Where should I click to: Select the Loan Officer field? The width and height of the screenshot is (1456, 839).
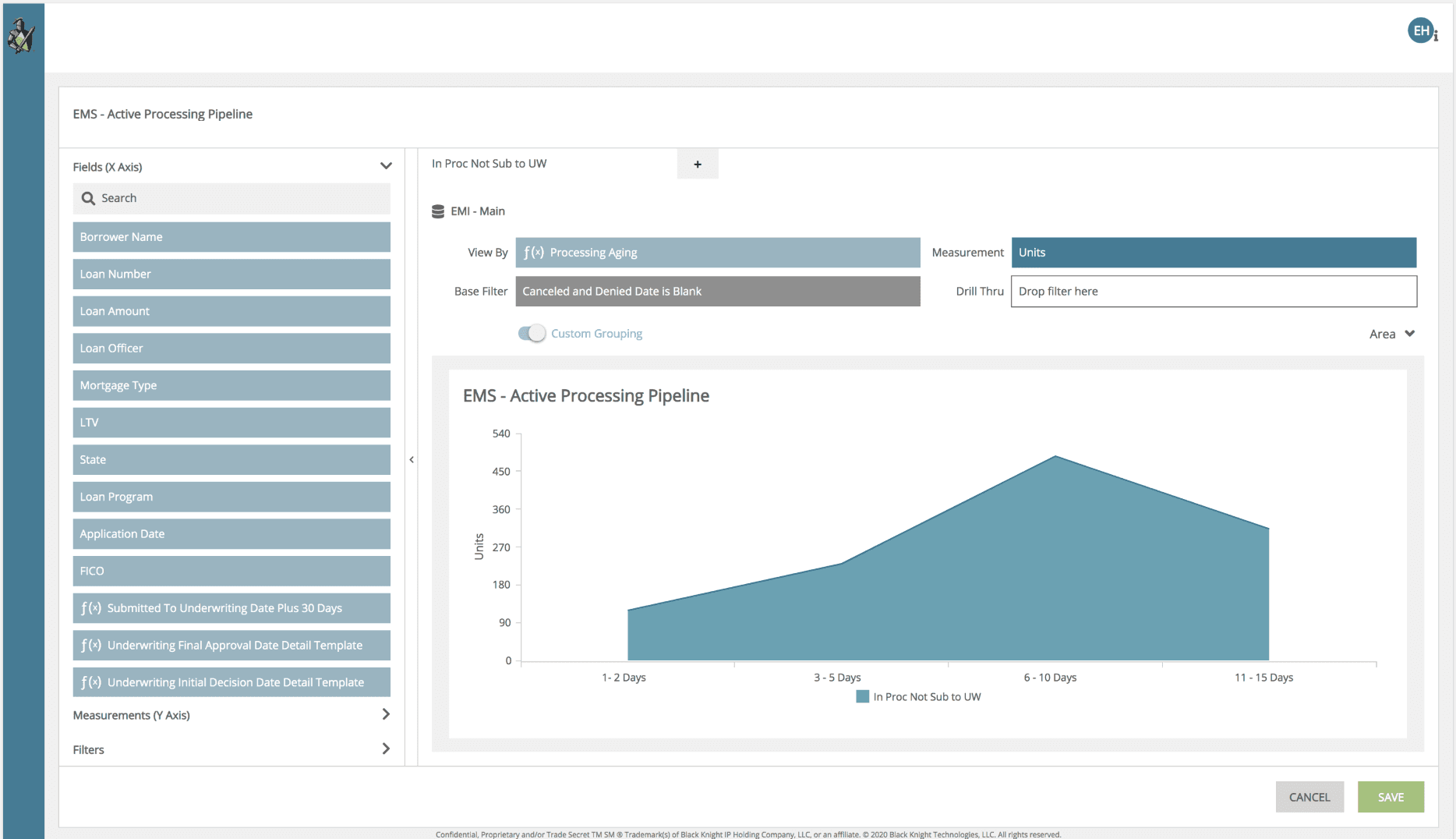(x=231, y=349)
